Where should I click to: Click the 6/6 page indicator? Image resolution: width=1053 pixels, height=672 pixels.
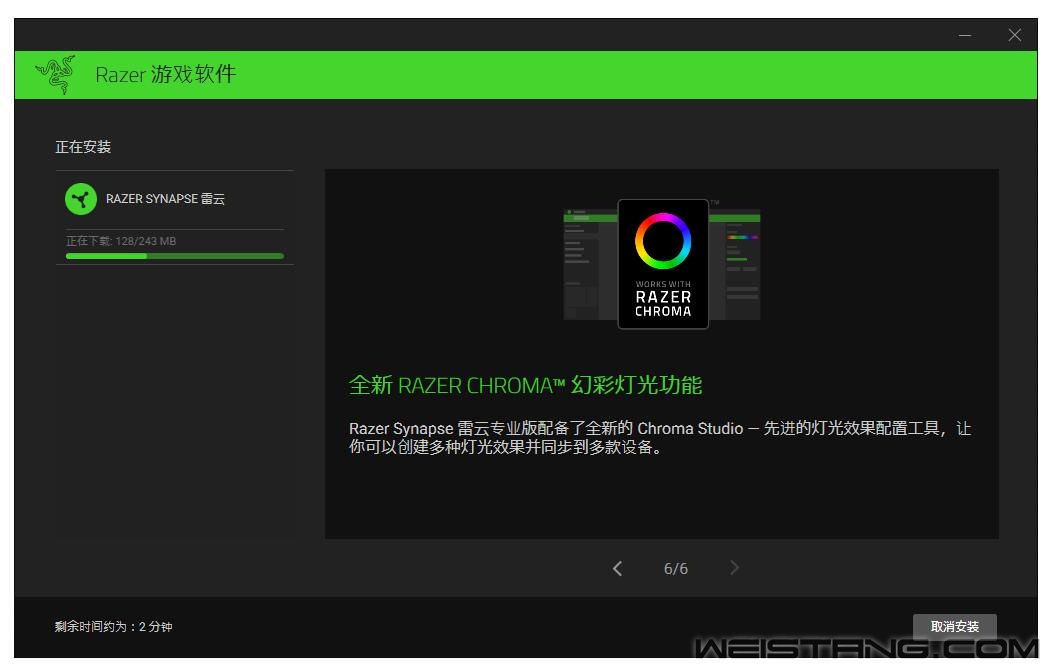click(x=676, y=568)
